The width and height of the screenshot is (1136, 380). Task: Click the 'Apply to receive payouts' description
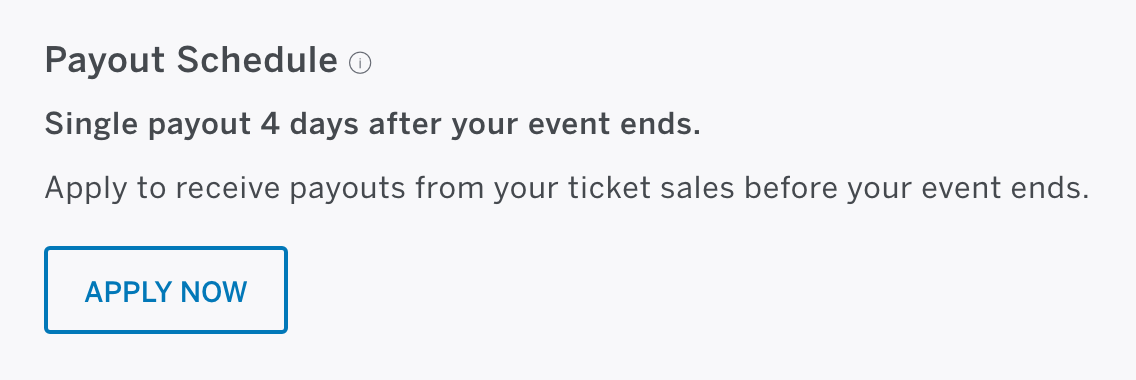(x=567, y=188)
